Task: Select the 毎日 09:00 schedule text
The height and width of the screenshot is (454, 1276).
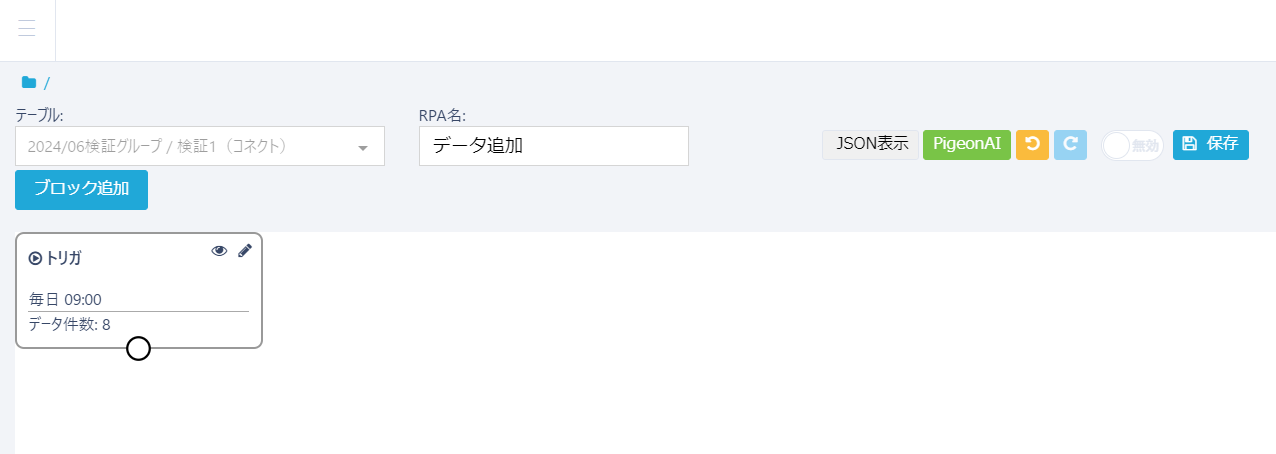Action: tap(66, 299)
